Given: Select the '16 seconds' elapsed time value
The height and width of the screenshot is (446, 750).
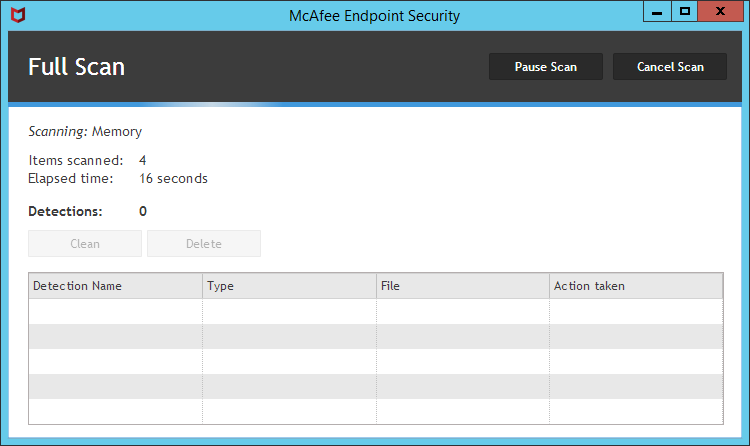Looking at the screenshot, I should (174, 178).
